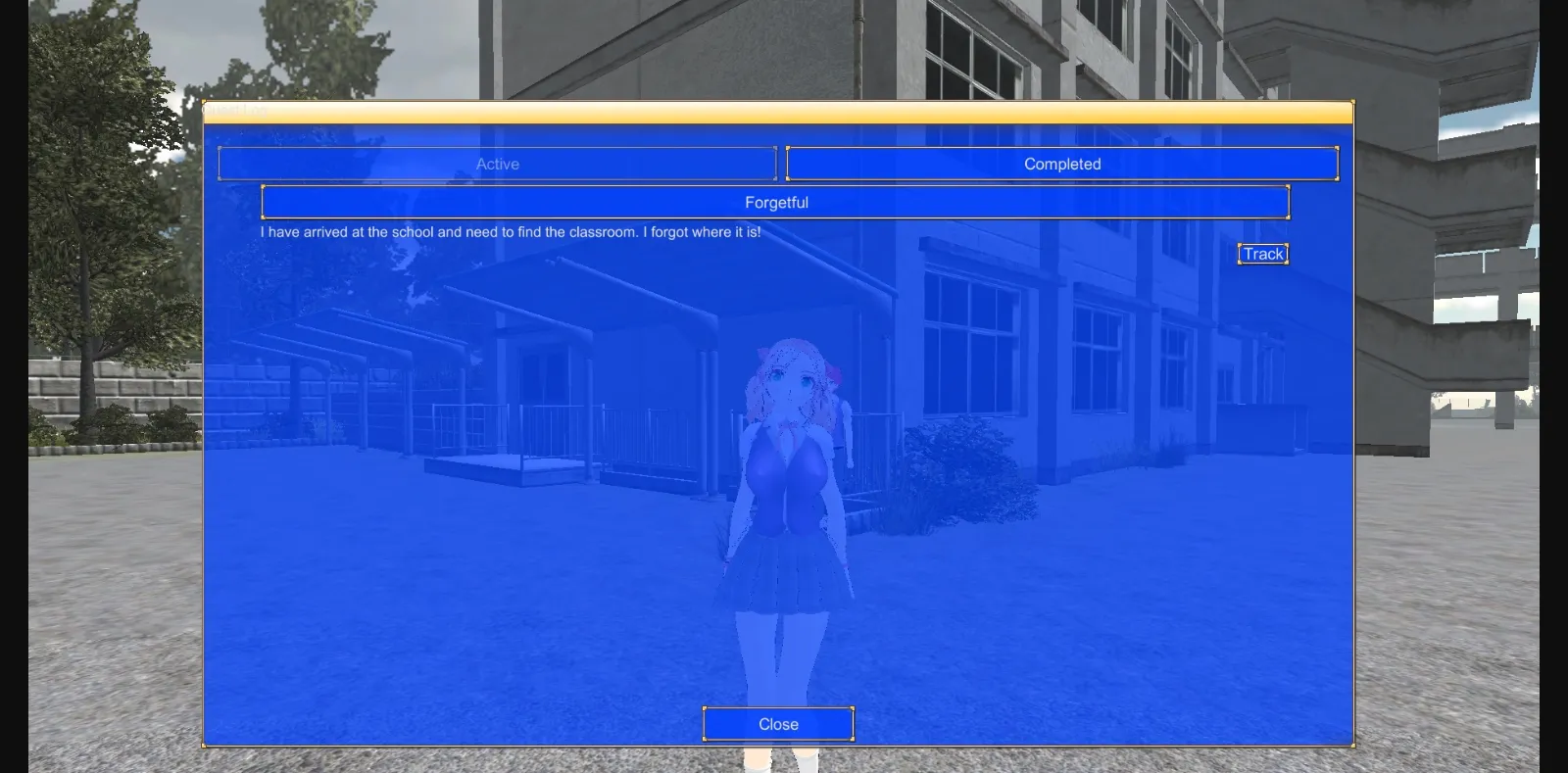Click the gold Quest Log title bar
1568x773 pixels.
(778, 112)
